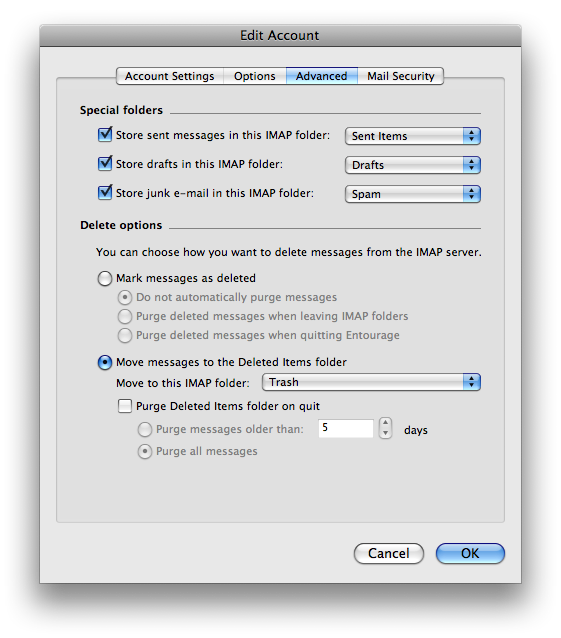561x638 pixels.
Task: Click the Cancel button
Action: 389,553
